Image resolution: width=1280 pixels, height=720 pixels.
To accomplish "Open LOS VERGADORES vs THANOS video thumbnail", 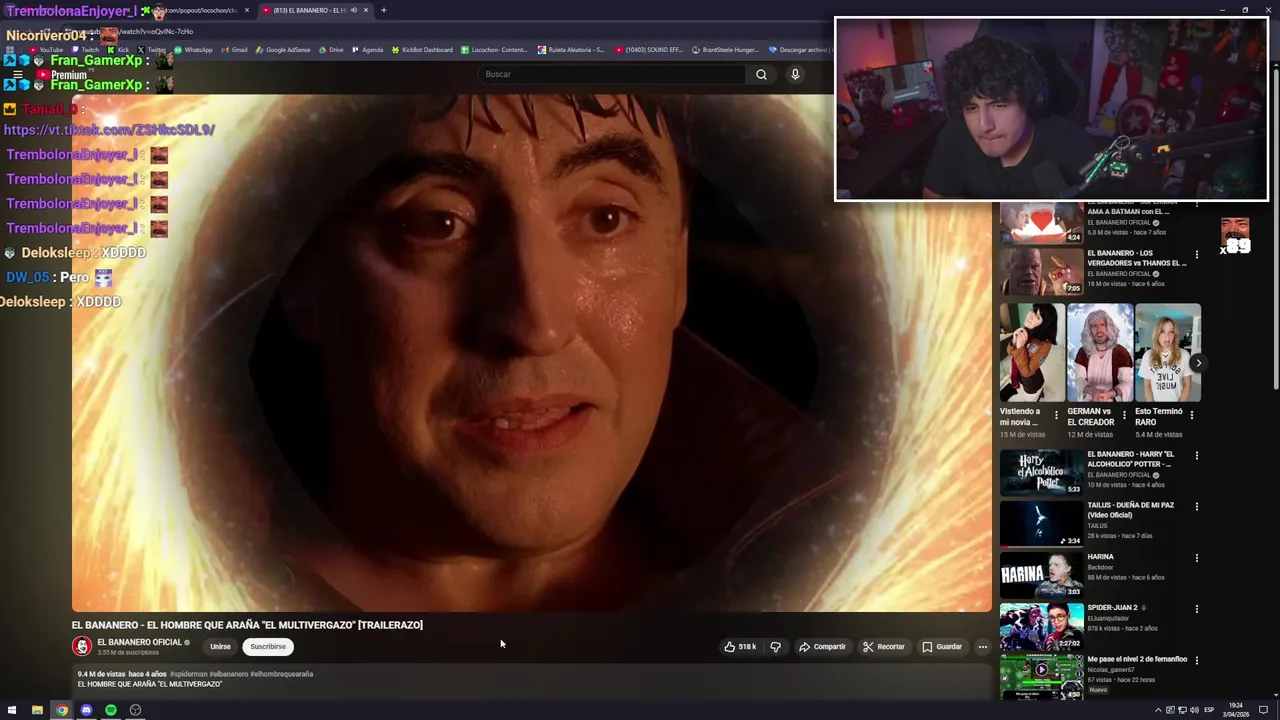I will click(x=1041, y=270).
